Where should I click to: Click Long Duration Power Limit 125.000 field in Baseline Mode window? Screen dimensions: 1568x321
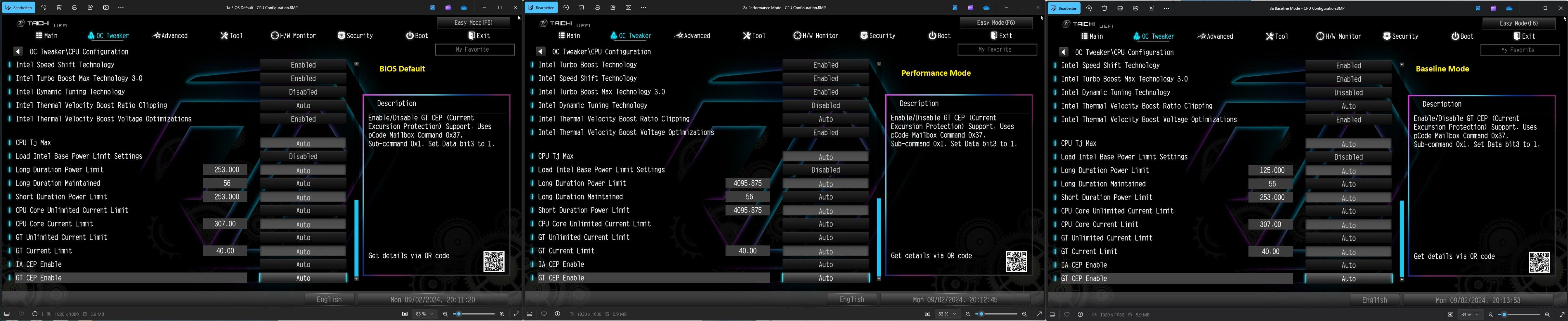coord(1271,171)
